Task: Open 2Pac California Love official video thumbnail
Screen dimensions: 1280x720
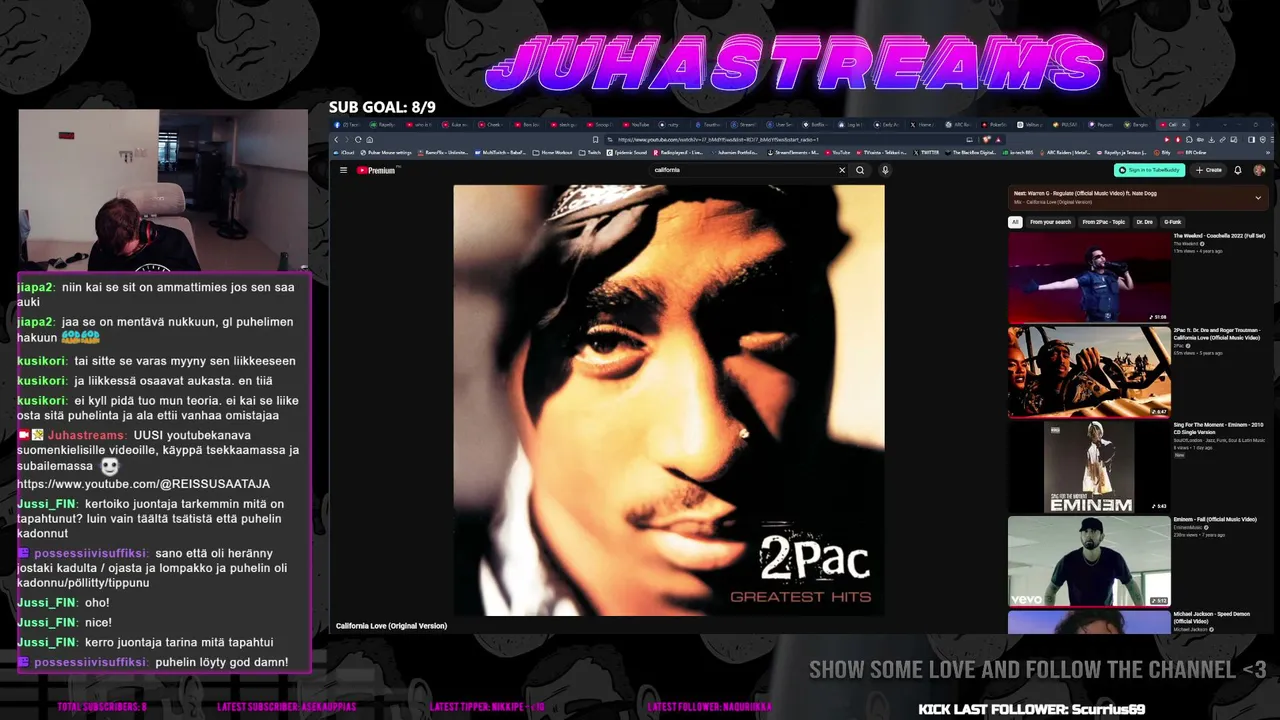Action: tap(1089, 372)
